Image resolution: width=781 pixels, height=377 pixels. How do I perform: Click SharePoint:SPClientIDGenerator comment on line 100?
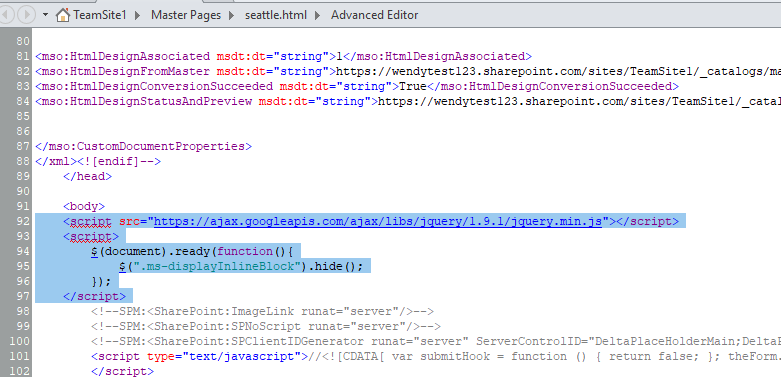click(x=436, y=342)
